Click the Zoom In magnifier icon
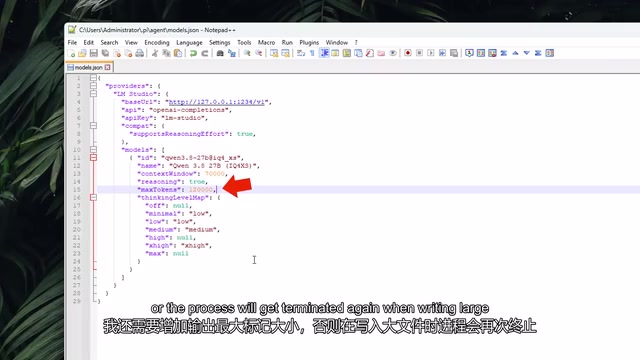This screenshot has width=640, height=360. click(x=247, y=53)
